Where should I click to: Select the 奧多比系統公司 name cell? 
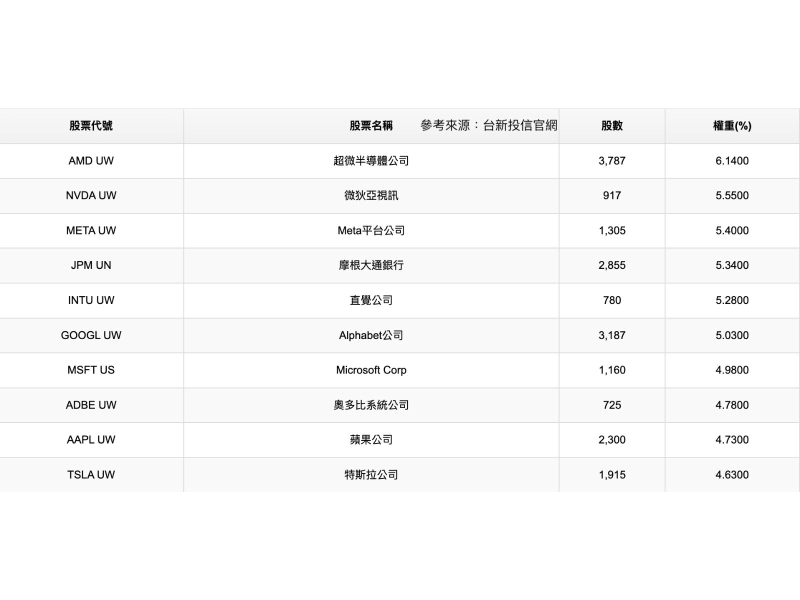[x=371, y=405]
